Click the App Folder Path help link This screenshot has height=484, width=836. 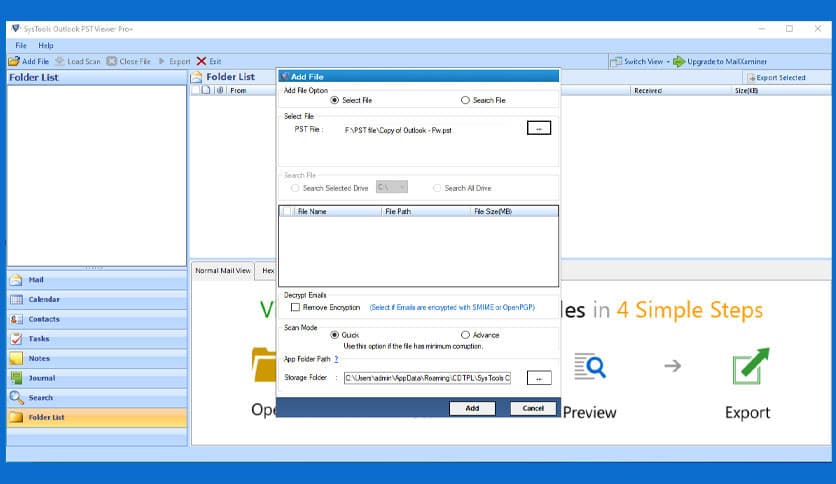point(336,359)
